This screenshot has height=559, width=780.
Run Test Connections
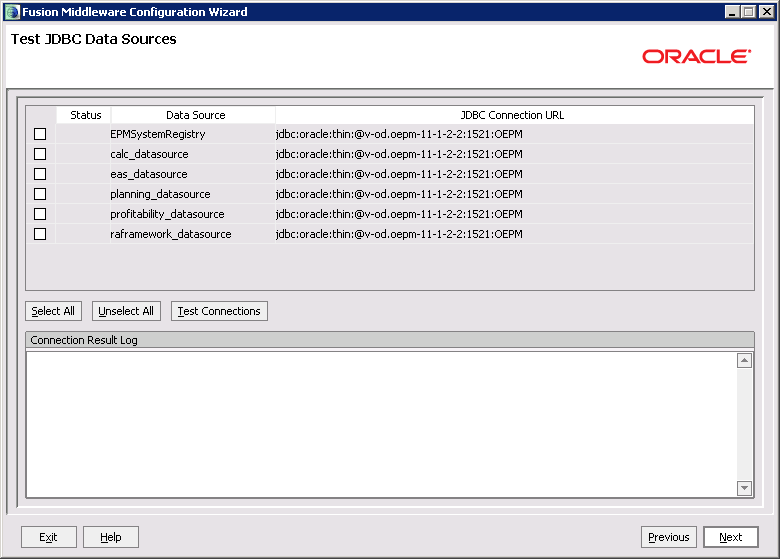219,311
